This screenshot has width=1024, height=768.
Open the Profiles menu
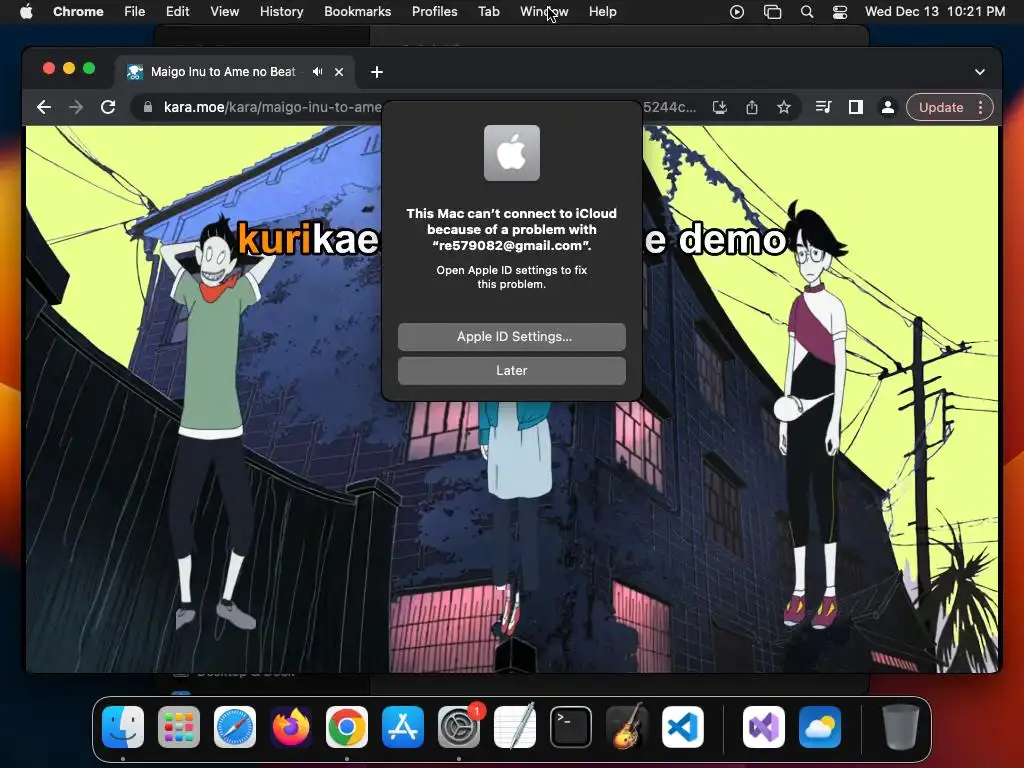434,12
